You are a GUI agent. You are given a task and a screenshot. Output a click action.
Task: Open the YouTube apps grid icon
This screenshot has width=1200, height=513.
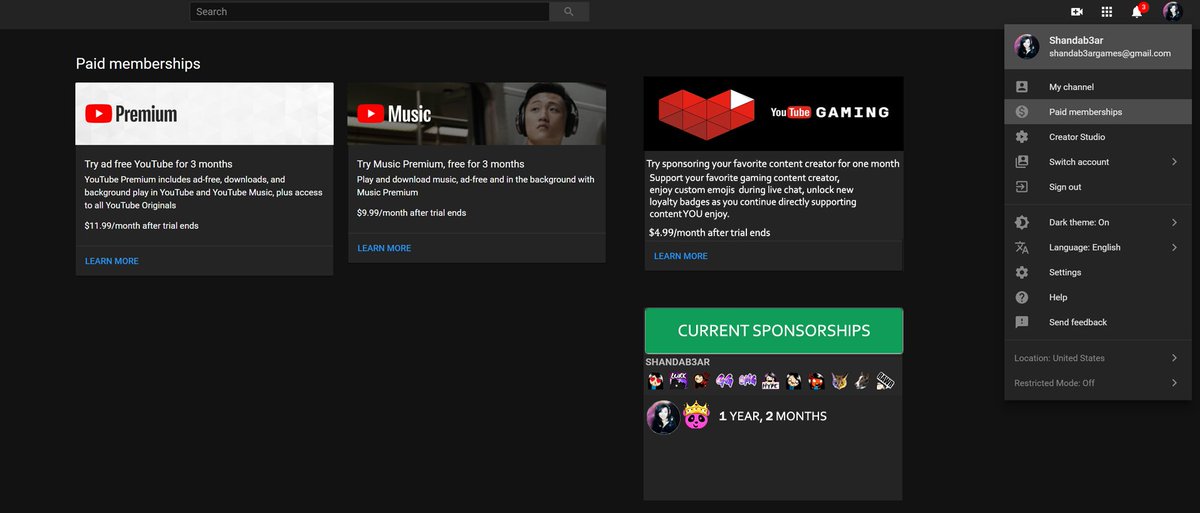[1107, 12]
